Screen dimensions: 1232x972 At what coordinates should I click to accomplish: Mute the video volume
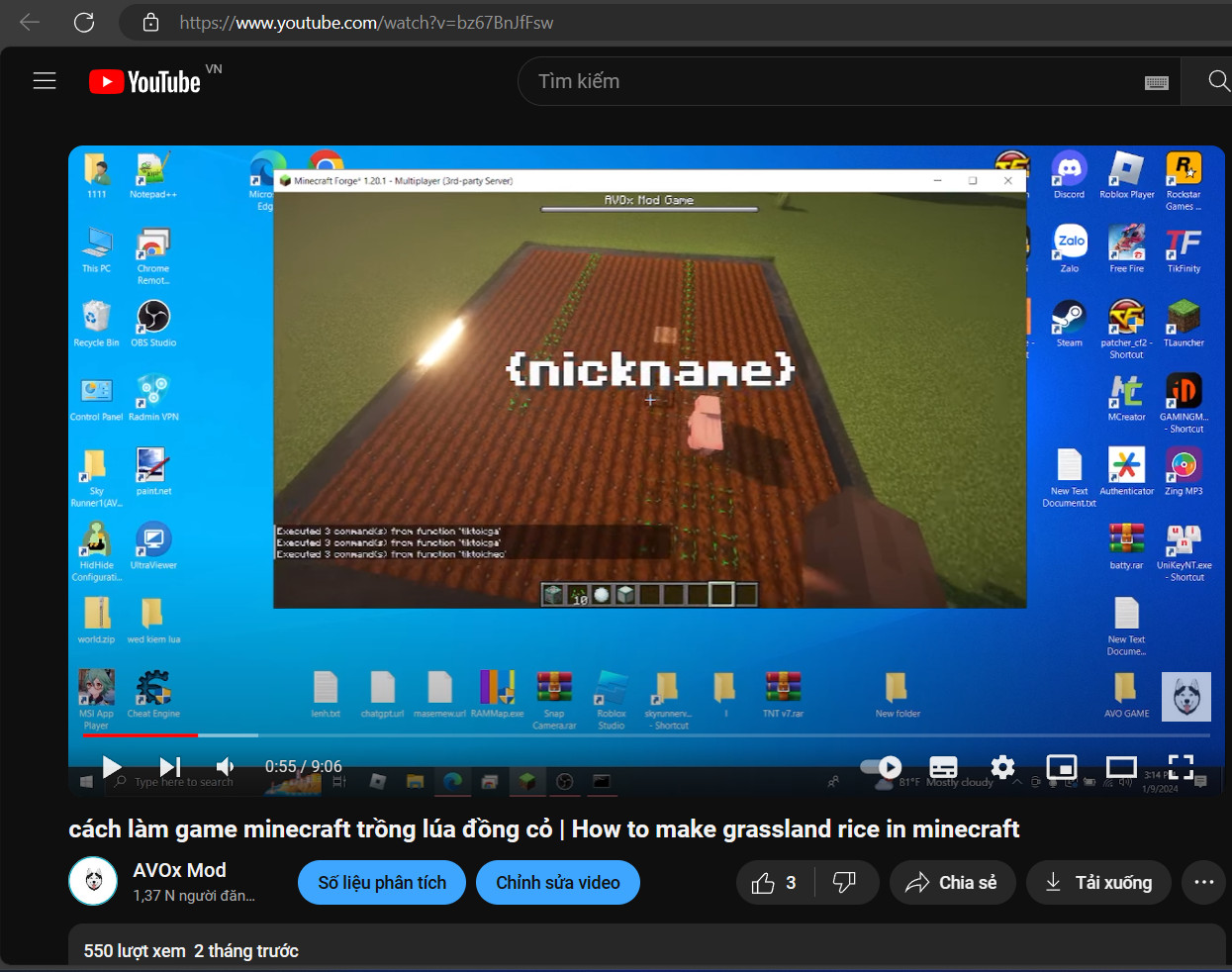(226, 766)
